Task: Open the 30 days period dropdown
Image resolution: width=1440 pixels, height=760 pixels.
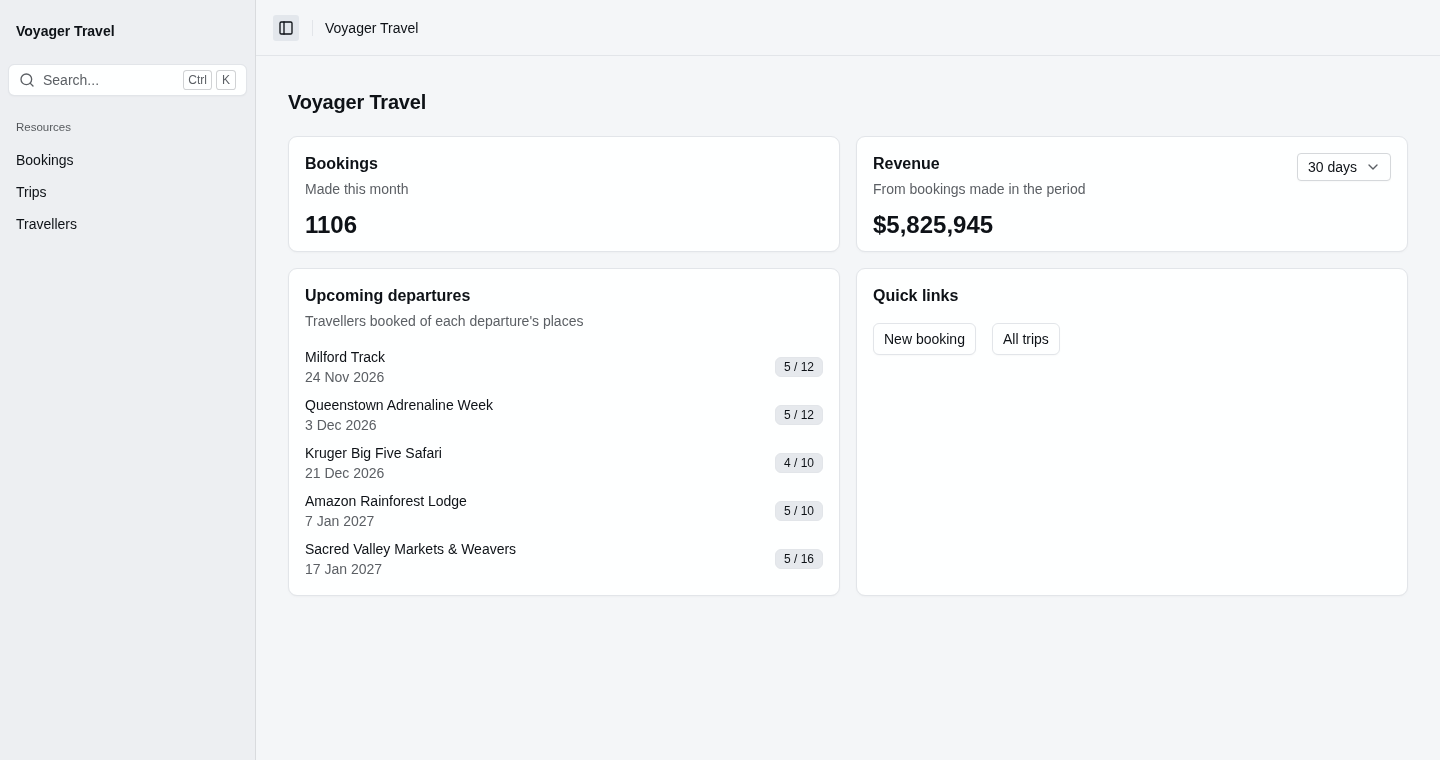Action: click(x=1343, y=167)
